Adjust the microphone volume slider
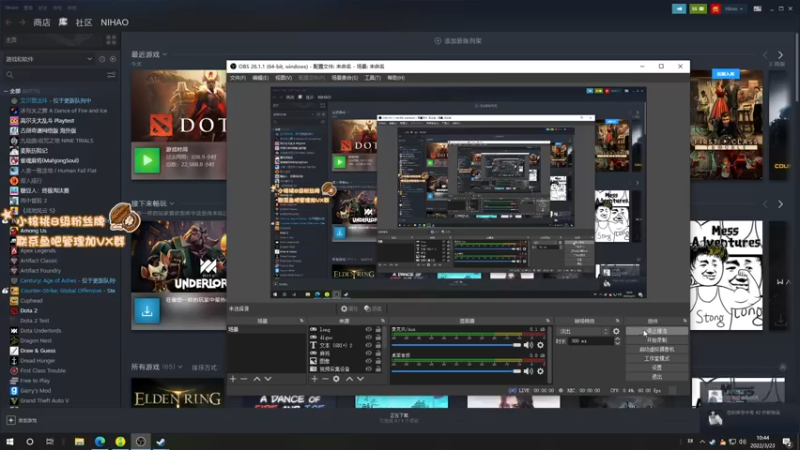This screenshot has height=450, width=800. pyautogui.click(x=456, y=345)
